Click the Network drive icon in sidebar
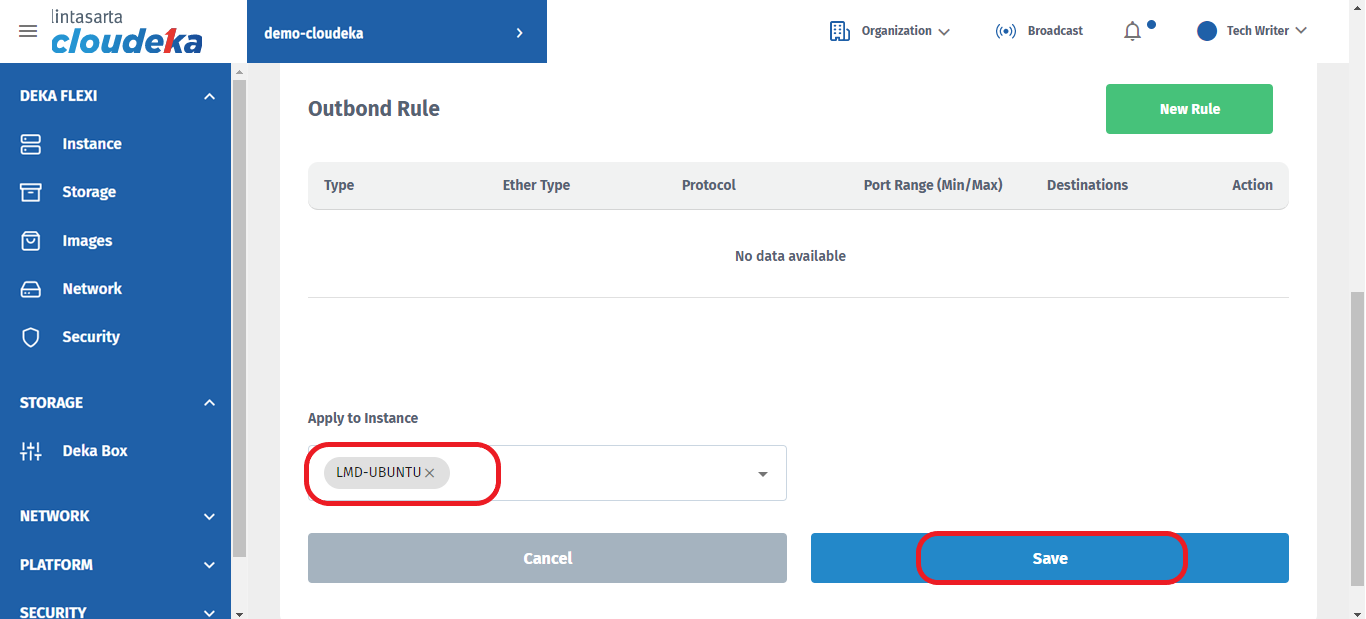Viewport: 1366px width, 619px height. click(x=31, y=289)
